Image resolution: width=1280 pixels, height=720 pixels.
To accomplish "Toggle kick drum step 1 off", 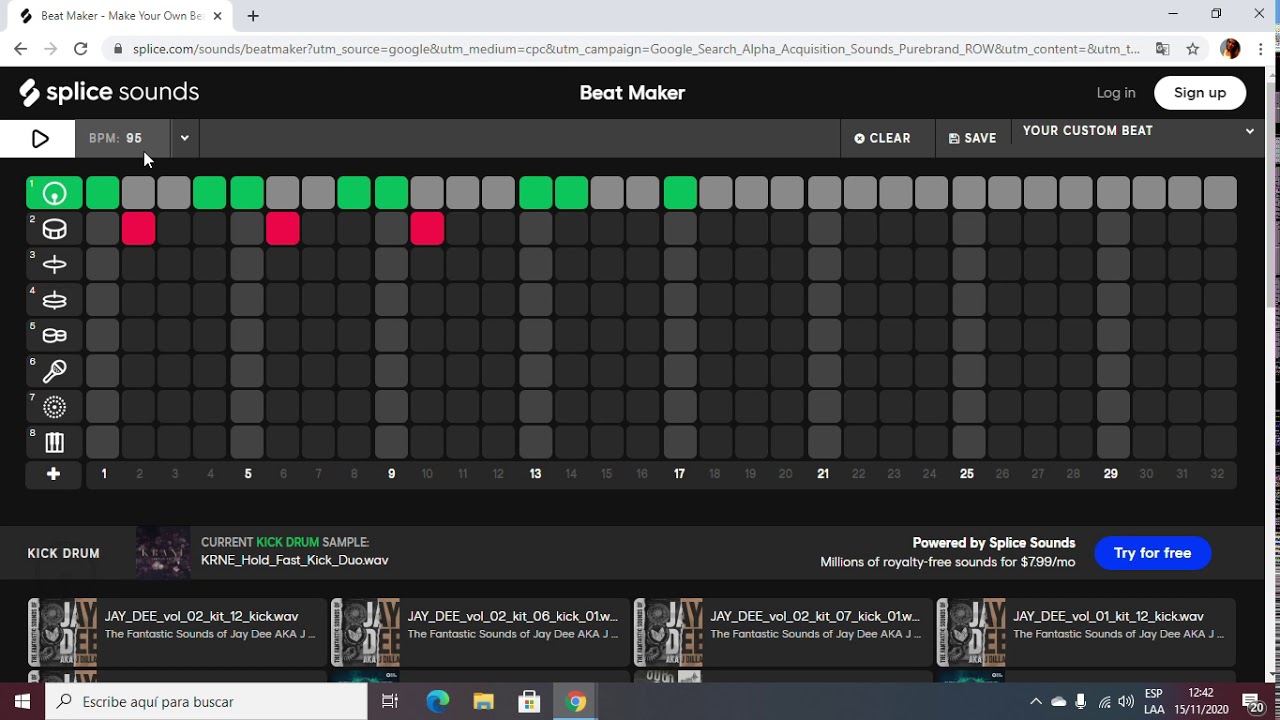I will pos(102,193).
